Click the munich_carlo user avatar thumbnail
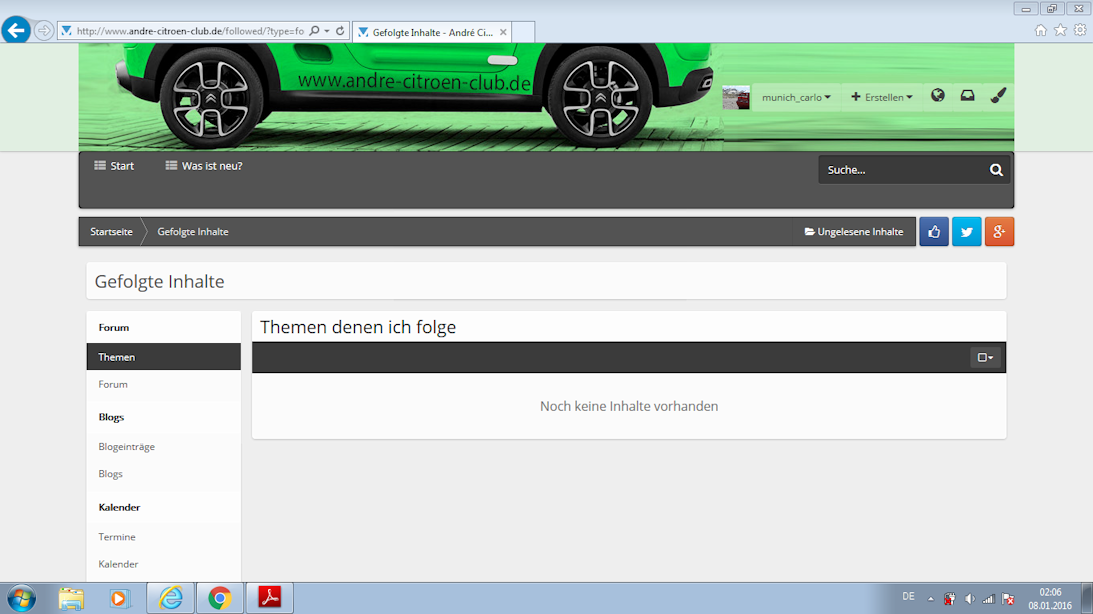The image size is (1093, 614). click(x=736, y=98)
